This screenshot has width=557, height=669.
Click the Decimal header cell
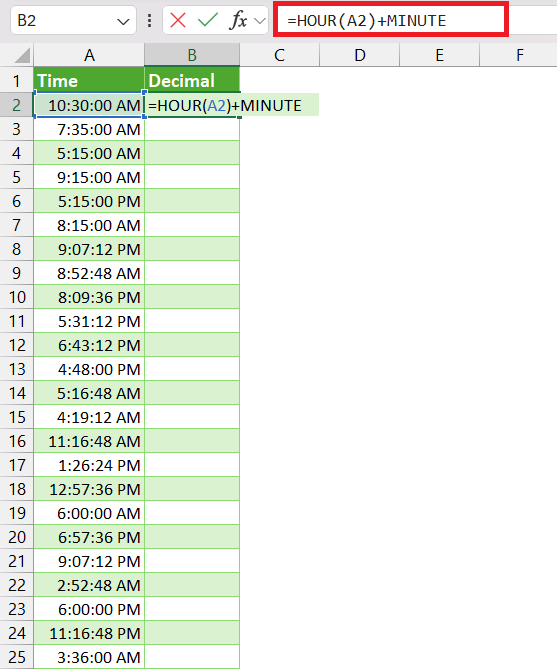pyautogui.click(x=192, y=80)
